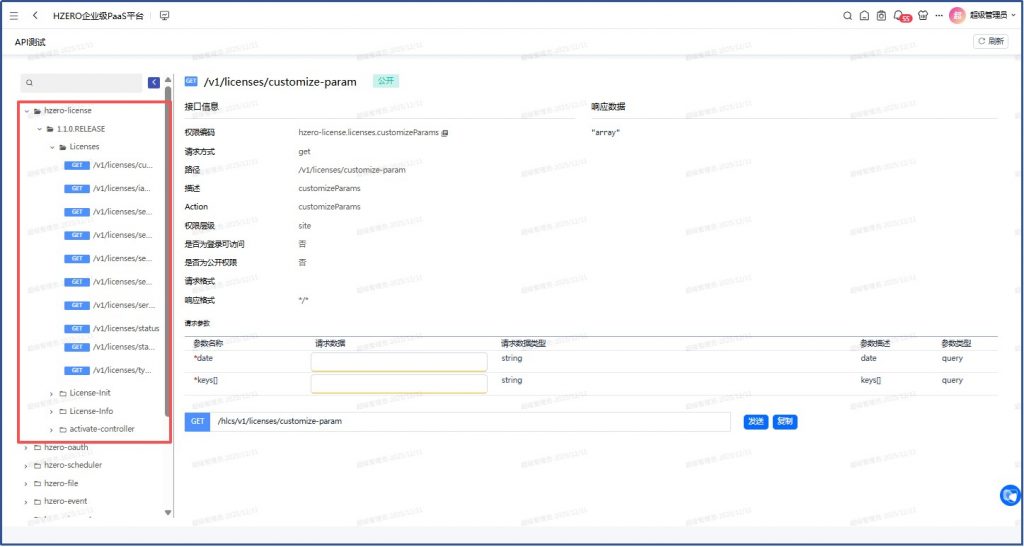1024x547 pixels.
Task: Expand the hzero-oauth service node
Action: [26, 447]
